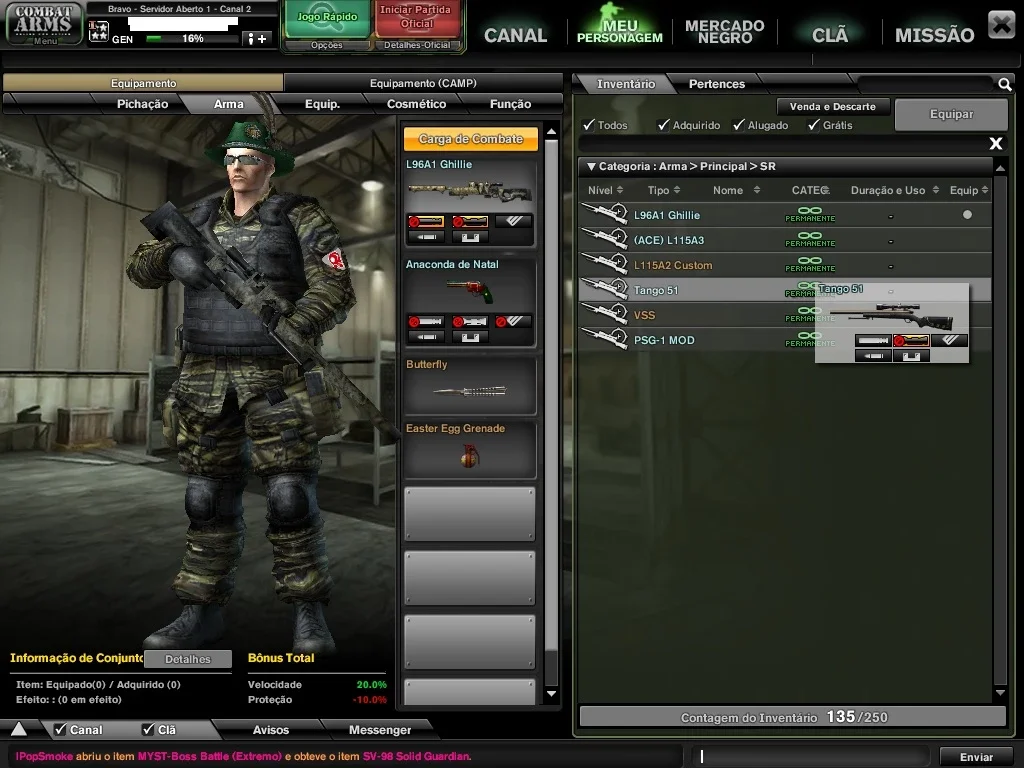Open the MISSÃO top navigation tab
Image resolution: width=1024 pixels, height=768 pixels.
935,35
